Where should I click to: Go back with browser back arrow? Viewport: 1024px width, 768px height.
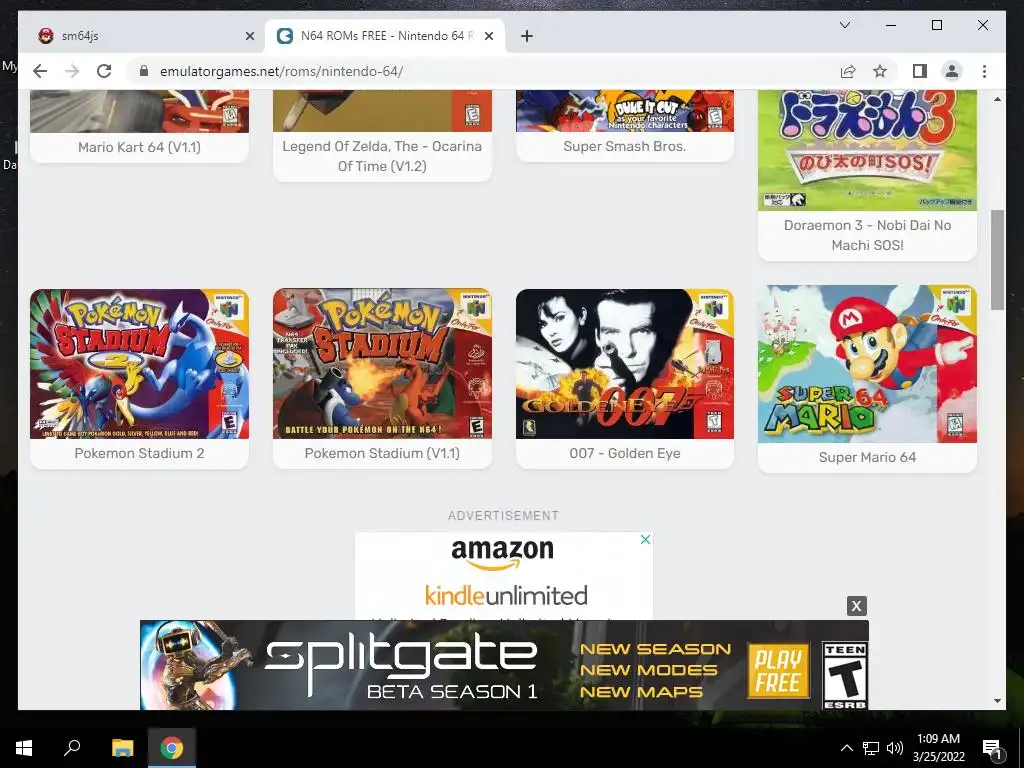pos(40,71)
